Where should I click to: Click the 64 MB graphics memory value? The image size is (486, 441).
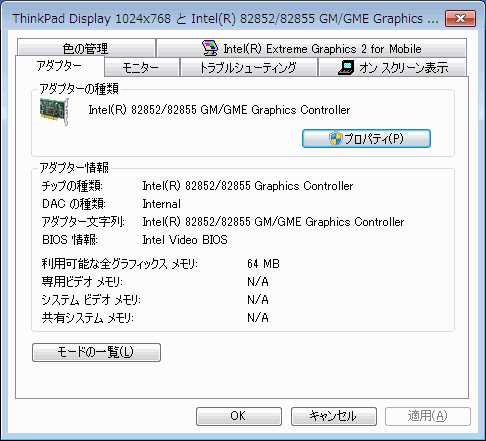[263, 264]
